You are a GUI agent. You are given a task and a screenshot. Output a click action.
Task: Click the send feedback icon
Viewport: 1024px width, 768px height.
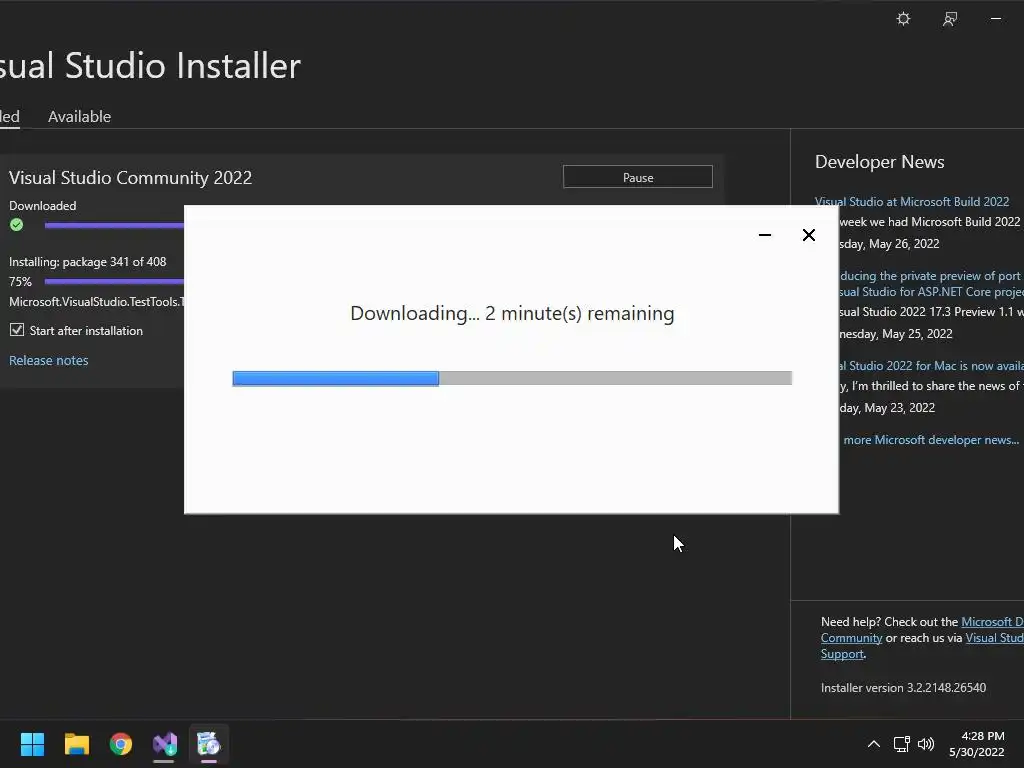point(950,19)
